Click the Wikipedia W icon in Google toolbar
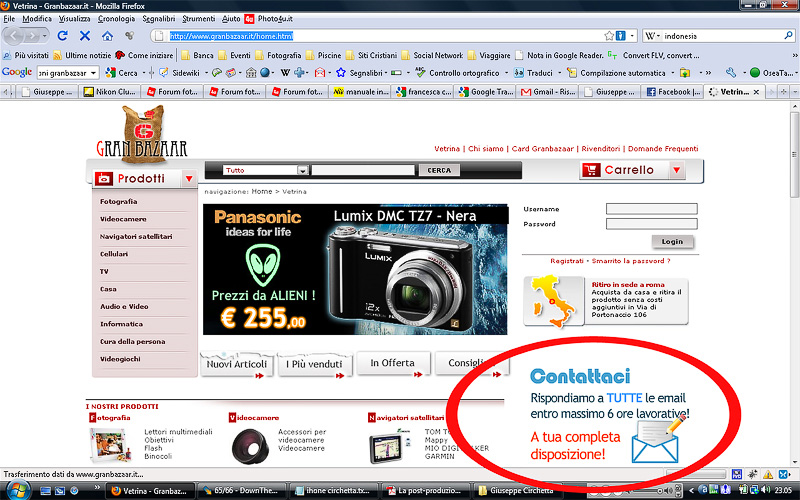The width and height of the screenshot is (800, 500). pos(285,73)
